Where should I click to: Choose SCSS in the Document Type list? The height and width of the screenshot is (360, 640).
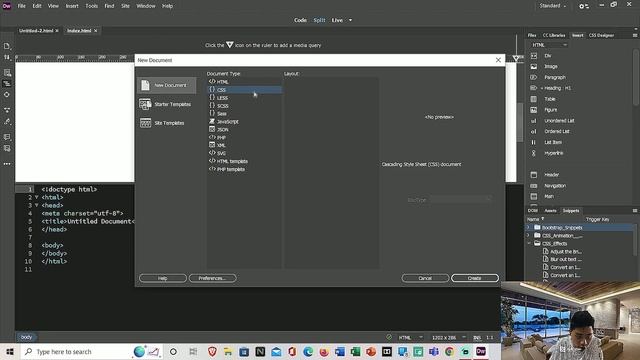tap(244, 106)
